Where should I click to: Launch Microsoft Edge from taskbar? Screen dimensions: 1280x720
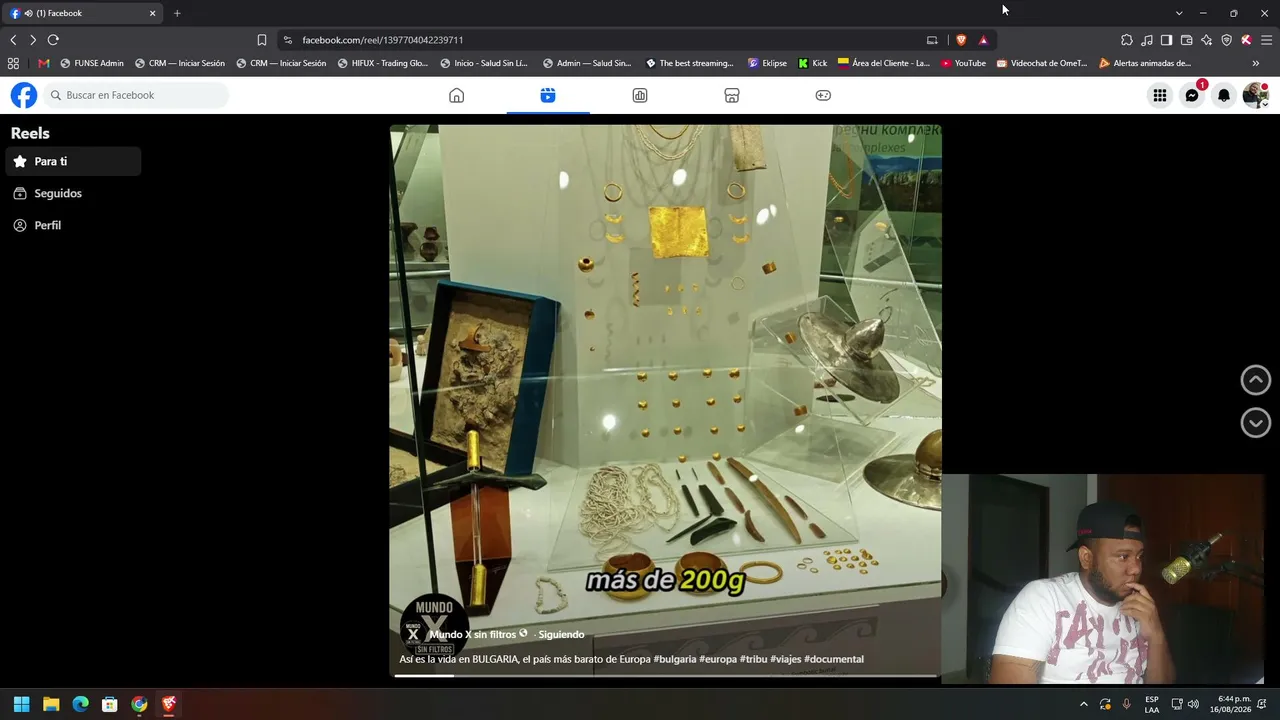click(81, 704)
